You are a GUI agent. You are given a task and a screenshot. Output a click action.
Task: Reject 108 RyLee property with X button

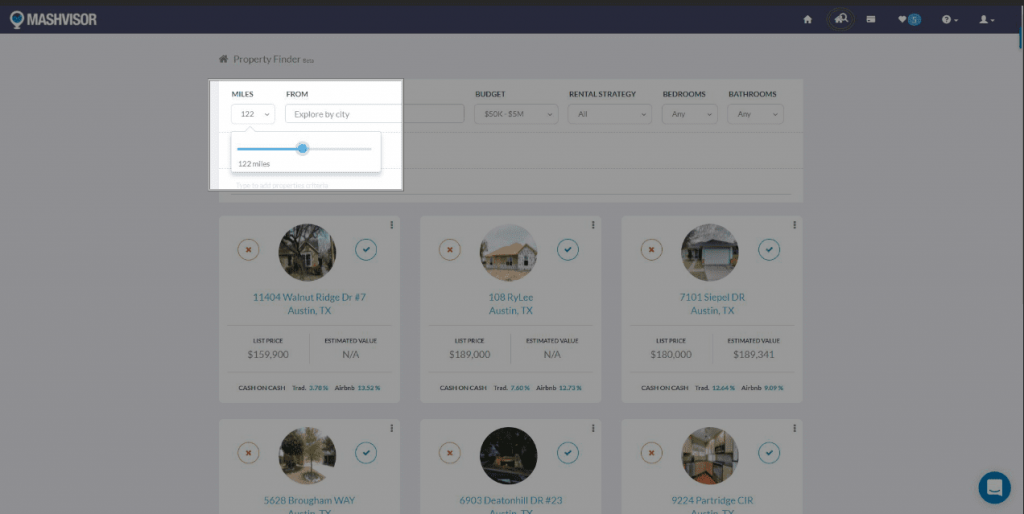450,249
